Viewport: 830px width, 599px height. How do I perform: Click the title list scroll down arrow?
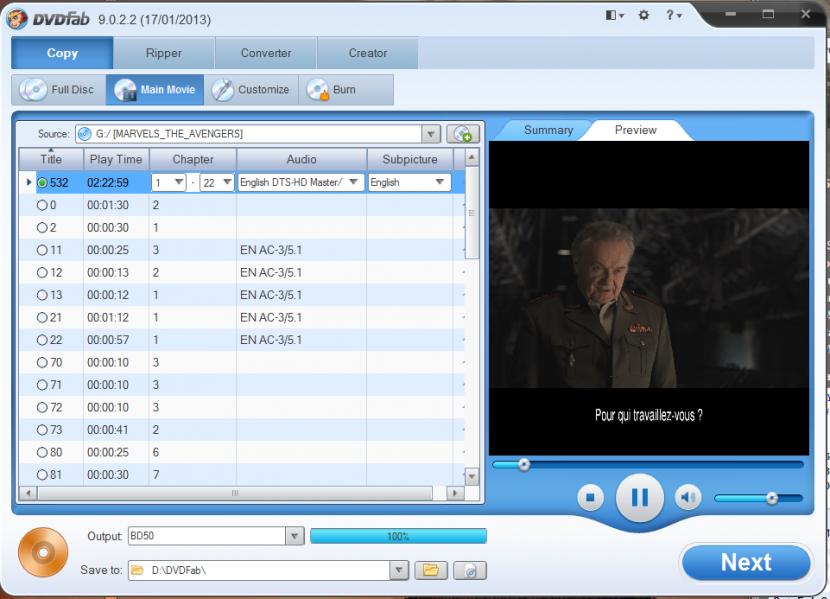472,476
